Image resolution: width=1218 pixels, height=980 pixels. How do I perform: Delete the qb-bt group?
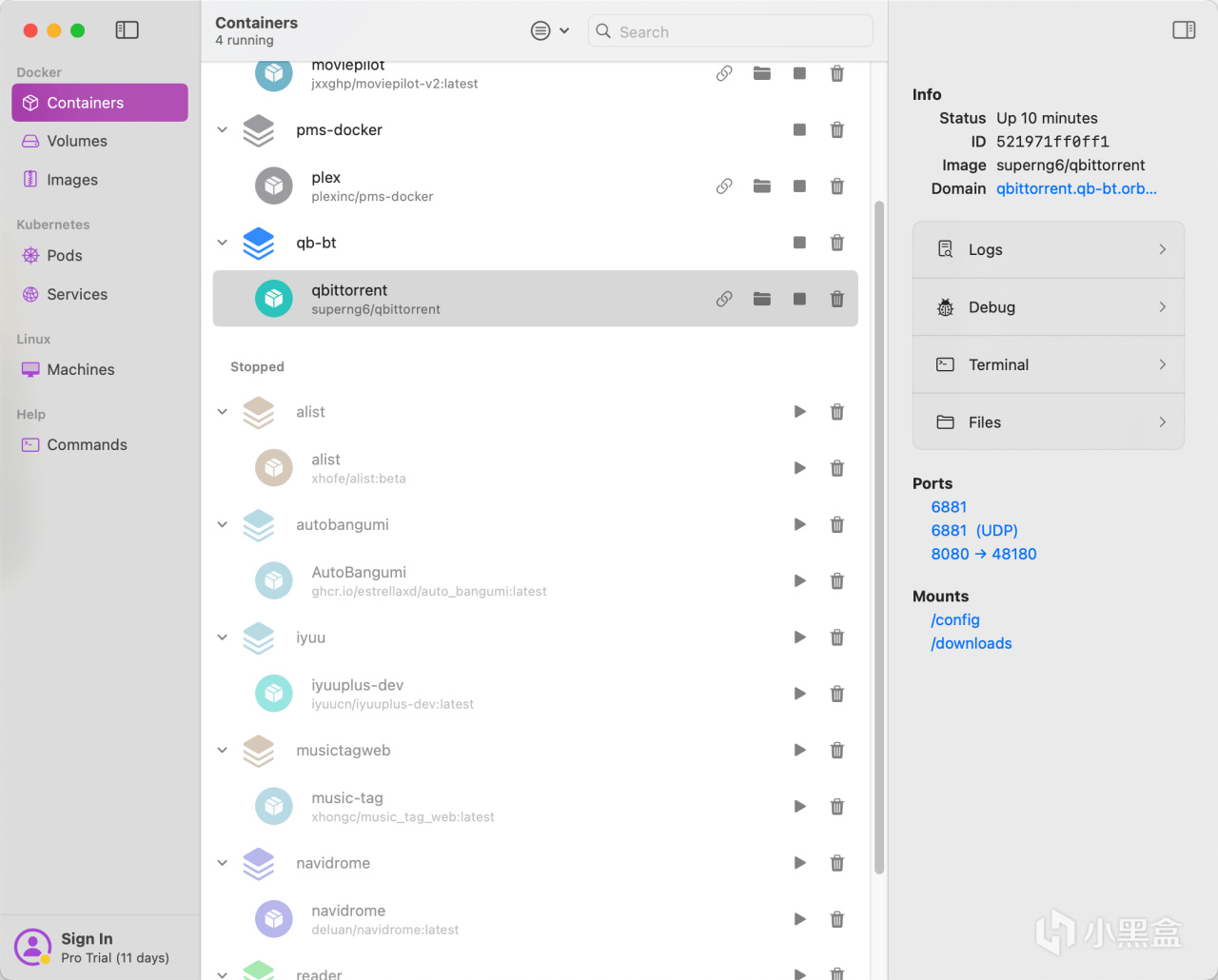[x=837, y=243]
